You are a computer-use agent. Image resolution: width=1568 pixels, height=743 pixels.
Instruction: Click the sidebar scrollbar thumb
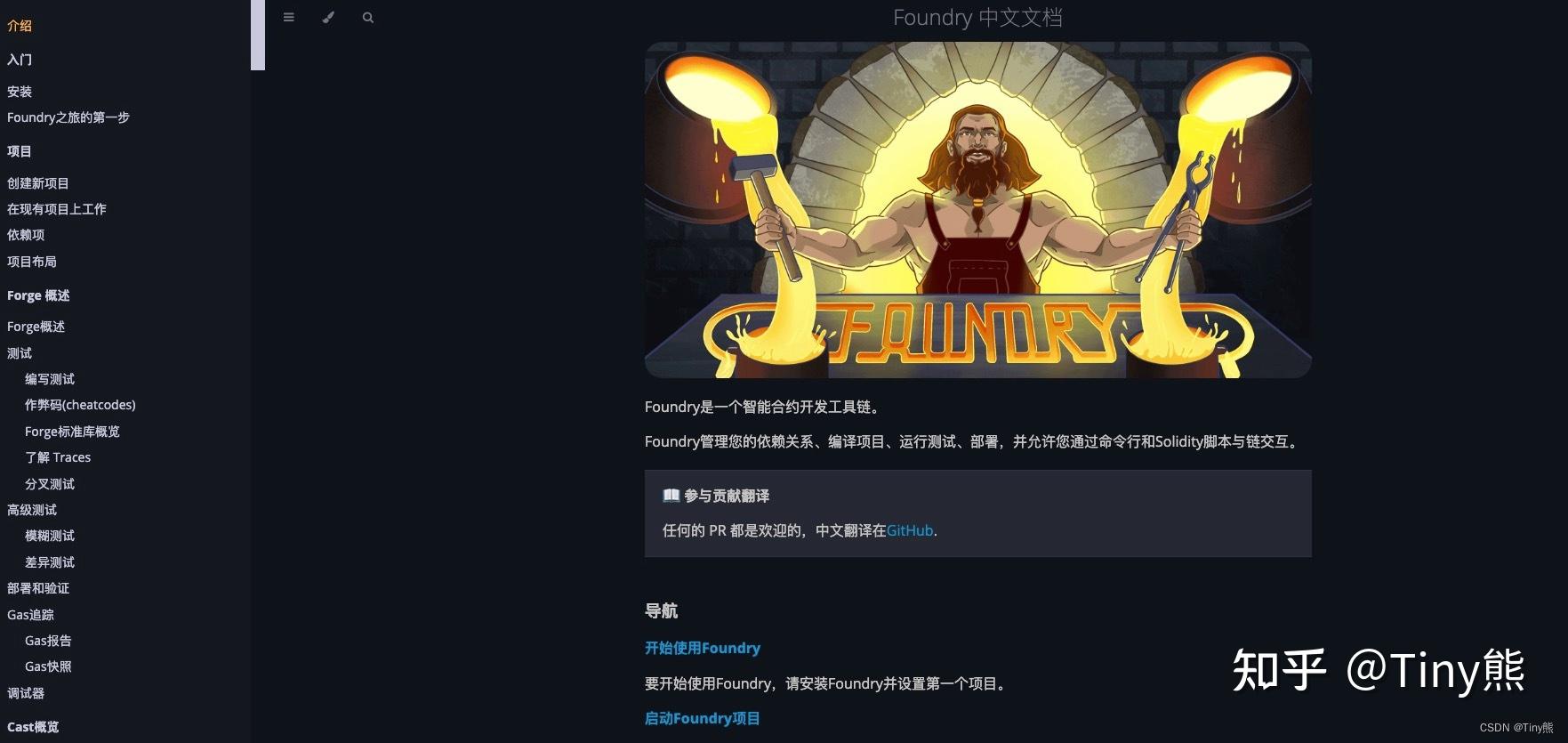pos(258,35)
